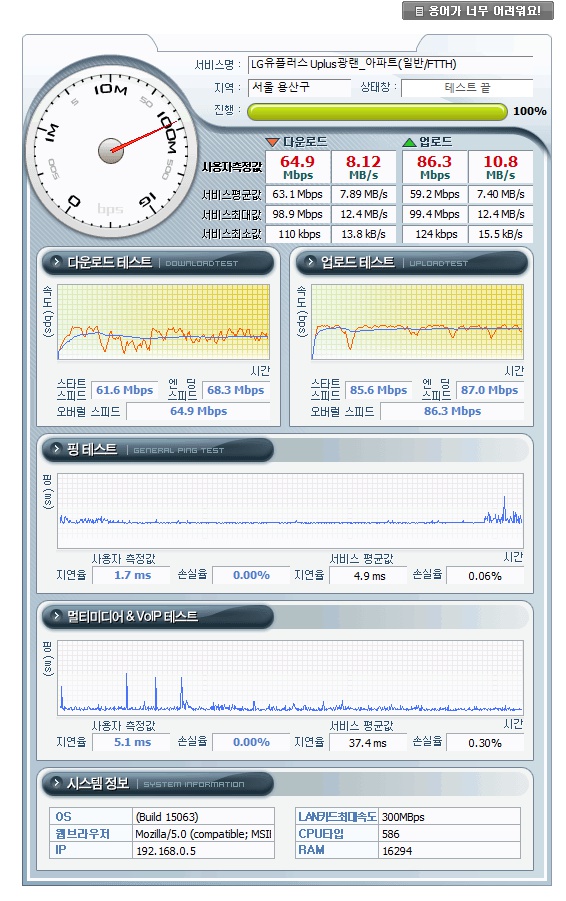Click the arrow icon beside 핑 테스트
Viewport: 566px width, 901px height.
click(56, 449)
